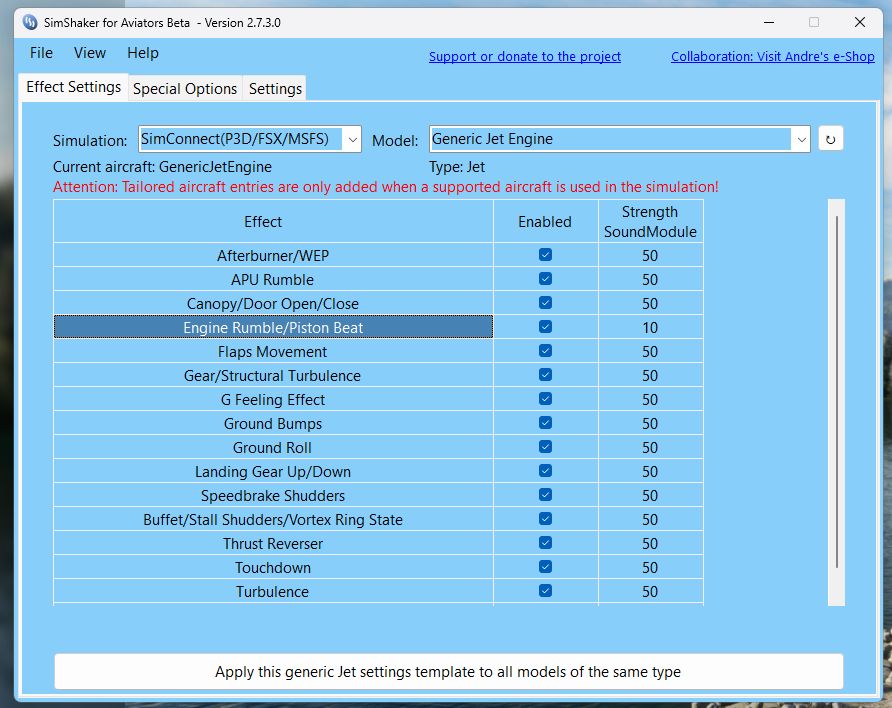Toggle Buffet/Stall Shudders/Vortex Ring State checkbox

coord(545,519)
